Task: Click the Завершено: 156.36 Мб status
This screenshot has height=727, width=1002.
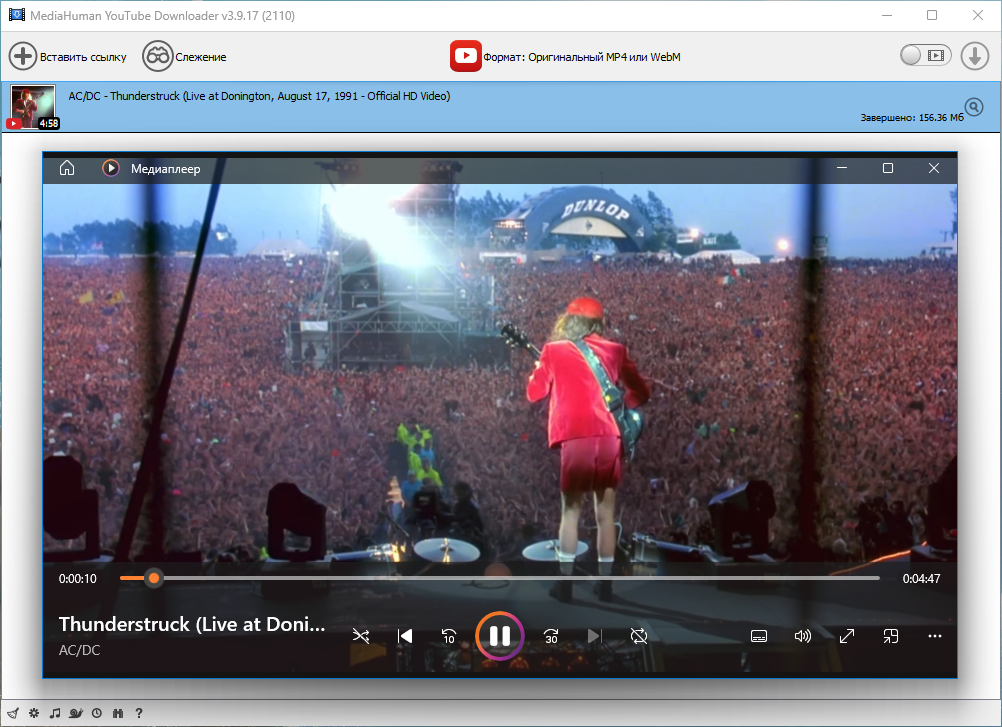Action: pyautogui.click(x=912, y=118)
